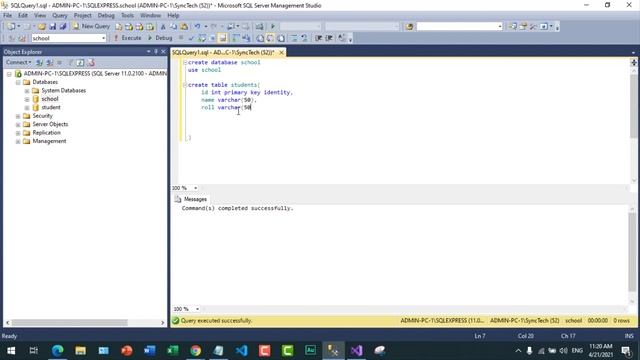Expand the Security folder

pyautogui.click(x=18, y=116)
